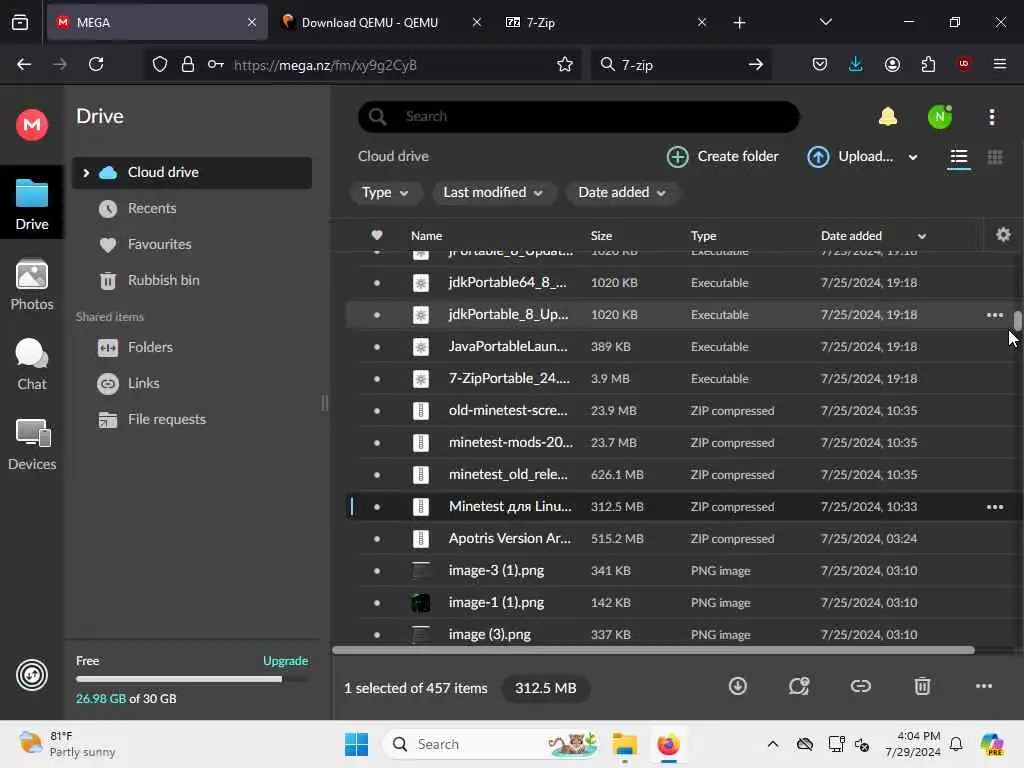Switch to the 7-Zip tab
This screenshot has width=1024, height=768.
(x=606, y=22)
